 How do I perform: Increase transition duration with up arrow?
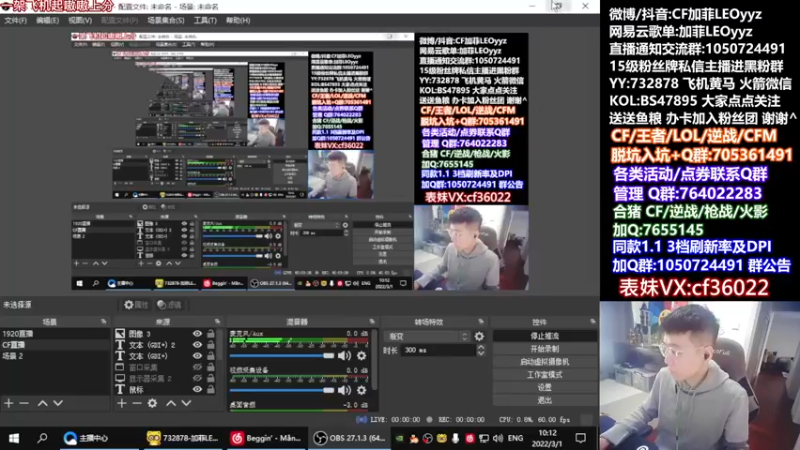pos(481,347)
